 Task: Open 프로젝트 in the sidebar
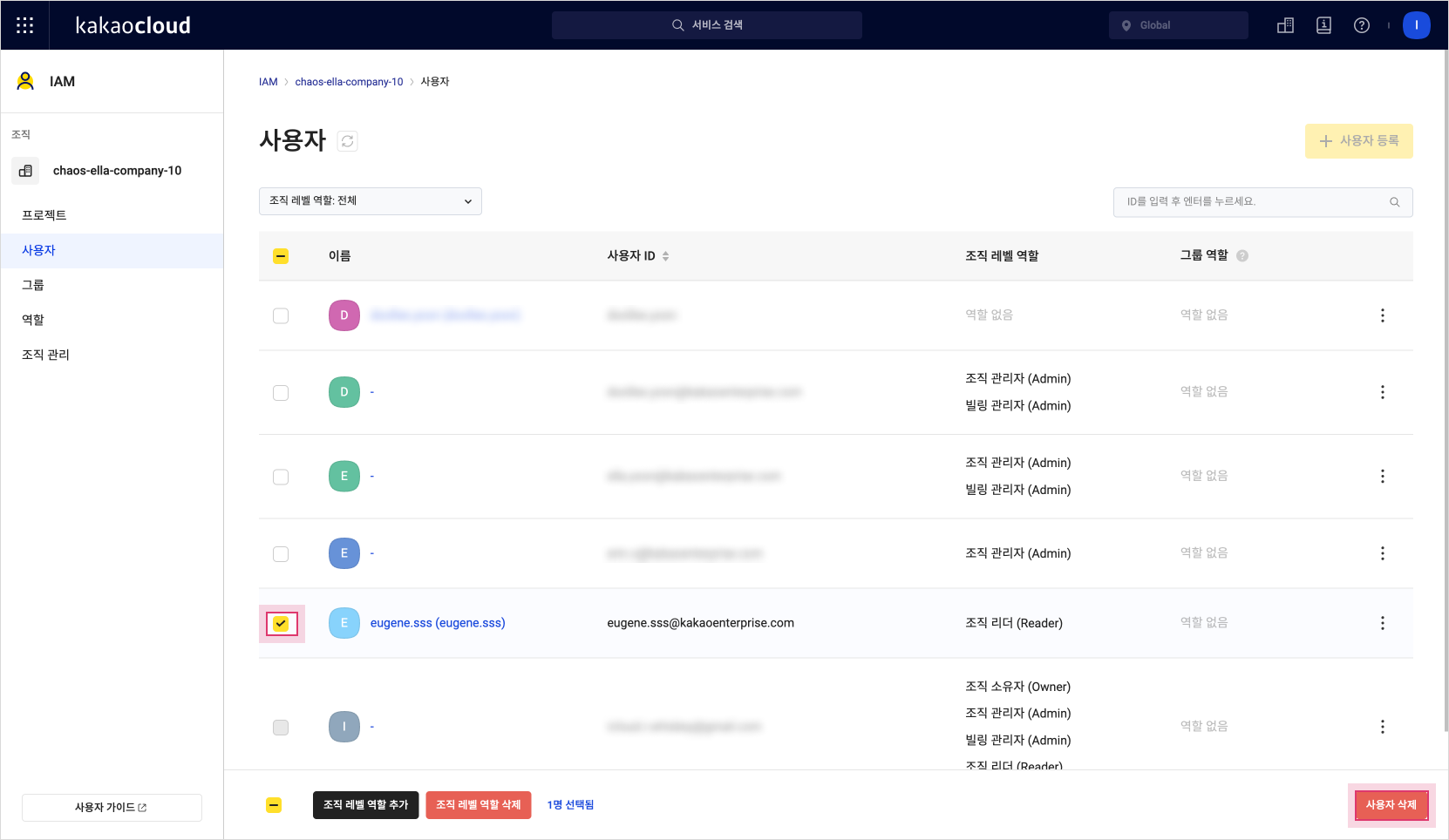click(x=112, y=215)
